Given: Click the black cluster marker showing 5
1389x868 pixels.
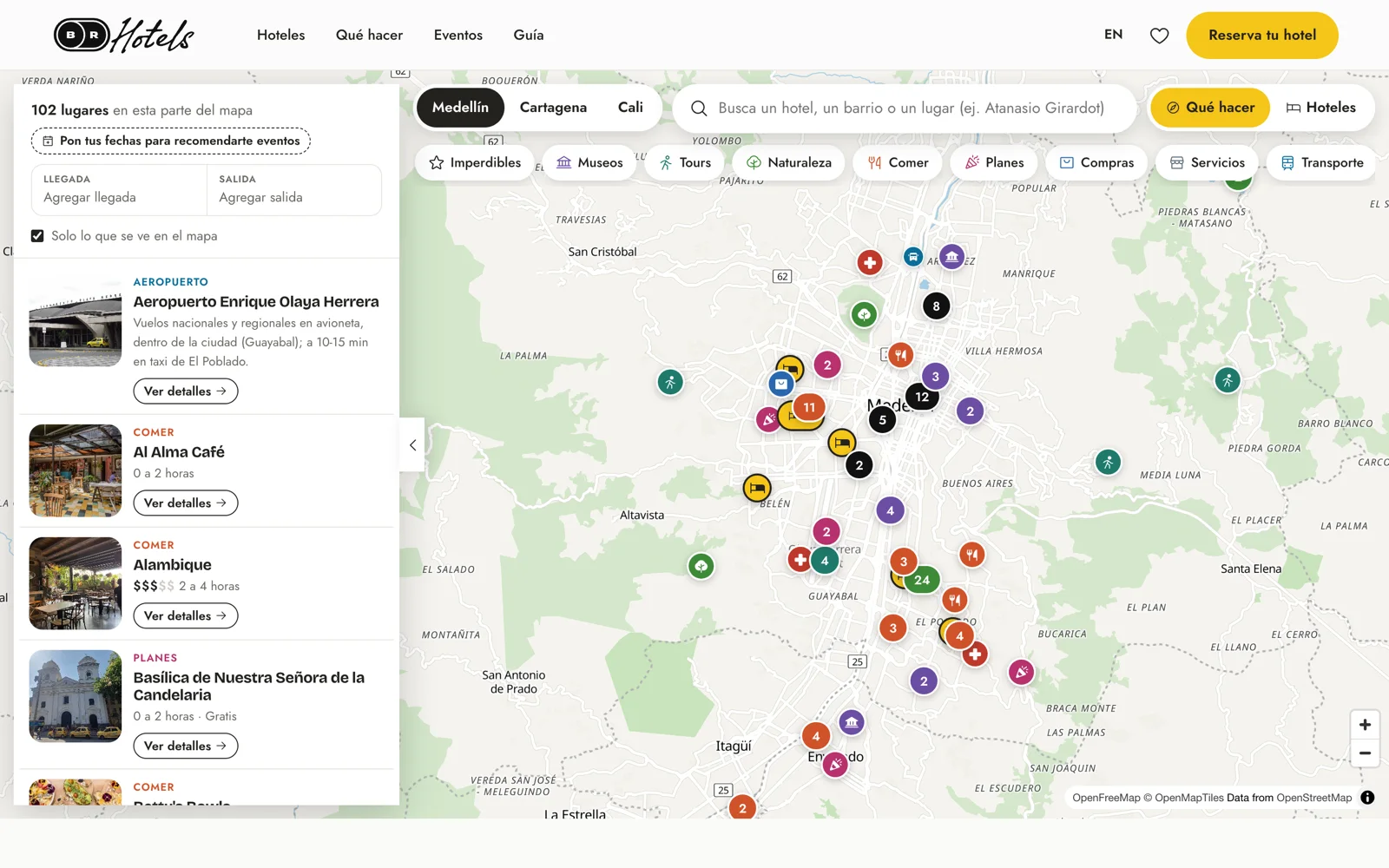Looking at the screenshot, I should click(883, 420).
